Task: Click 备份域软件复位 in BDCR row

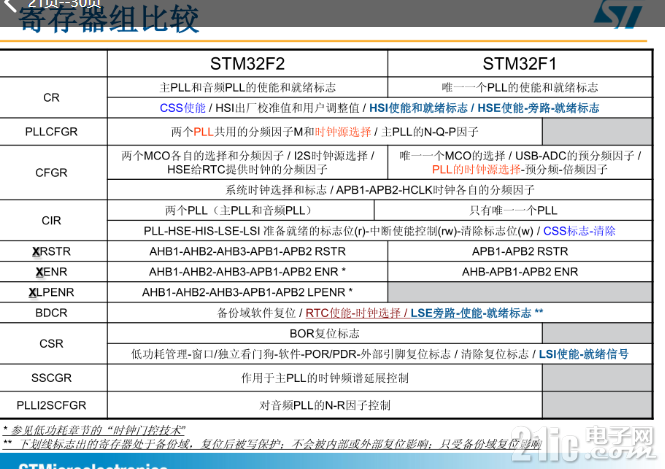Action: click(x=257, y=313)
